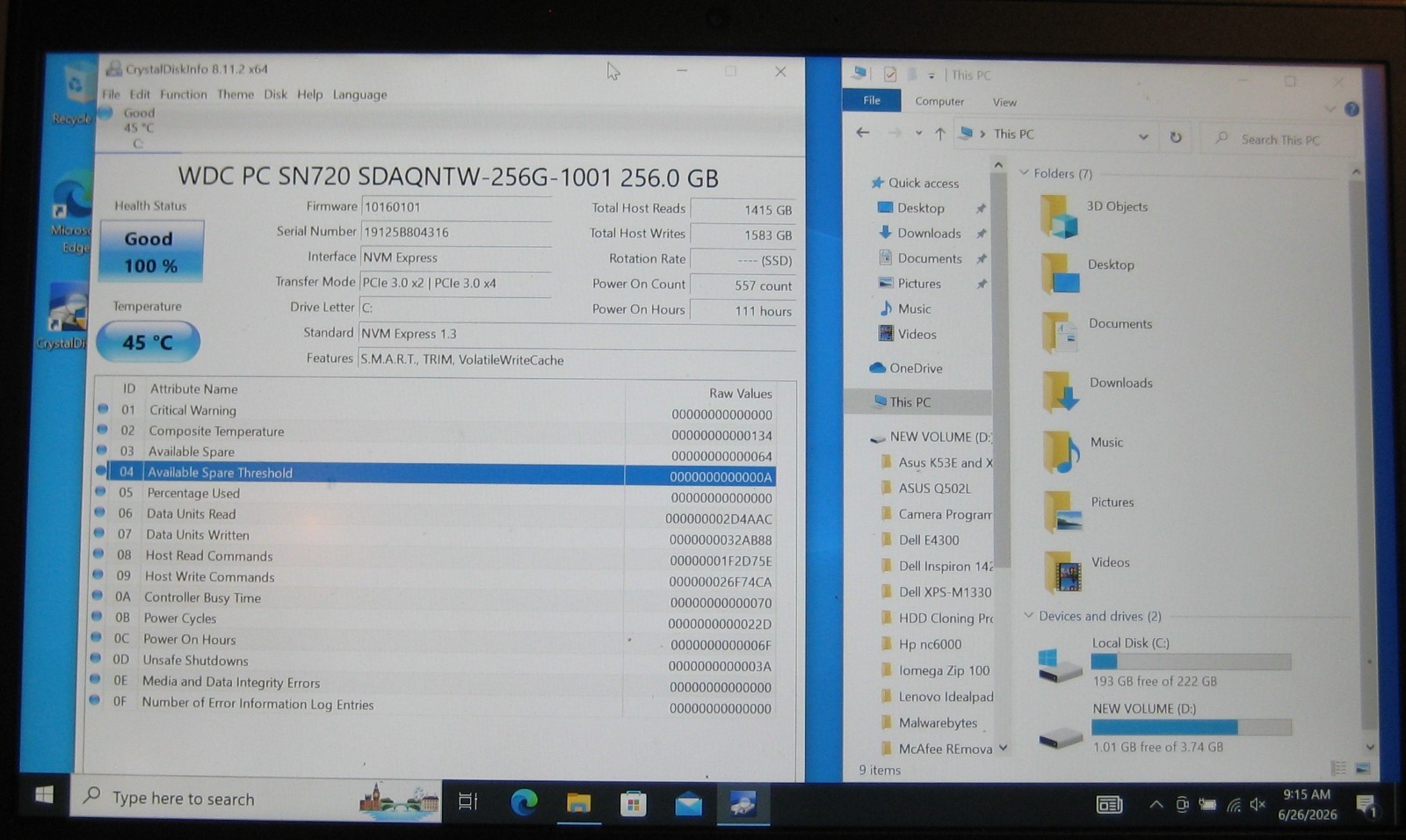
Task: Select the Documents folder icon in This PC
Action: (1060, 333)
